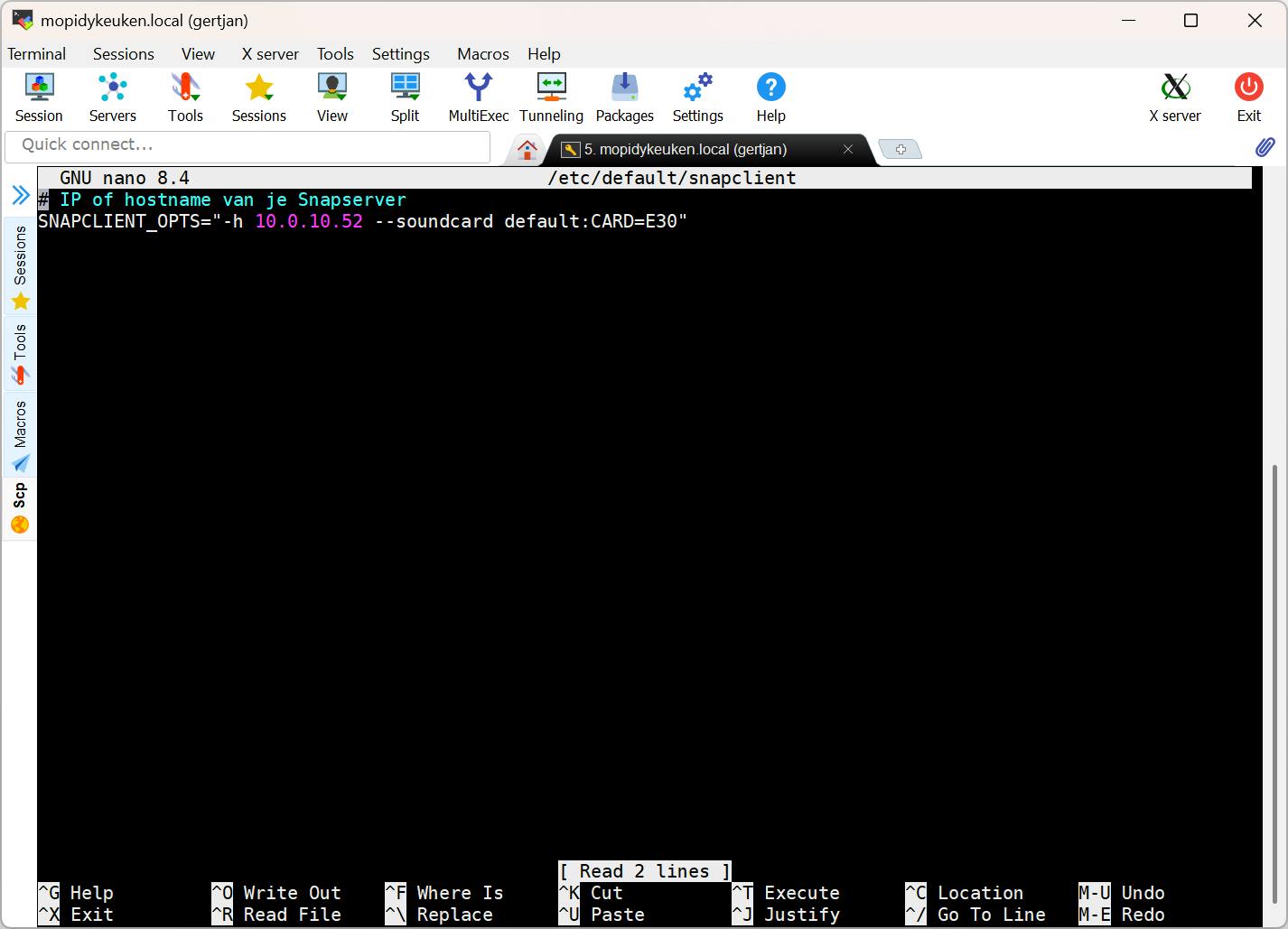Split the terminal with the Split icon
1288x929 pixels.
(405, 98)
